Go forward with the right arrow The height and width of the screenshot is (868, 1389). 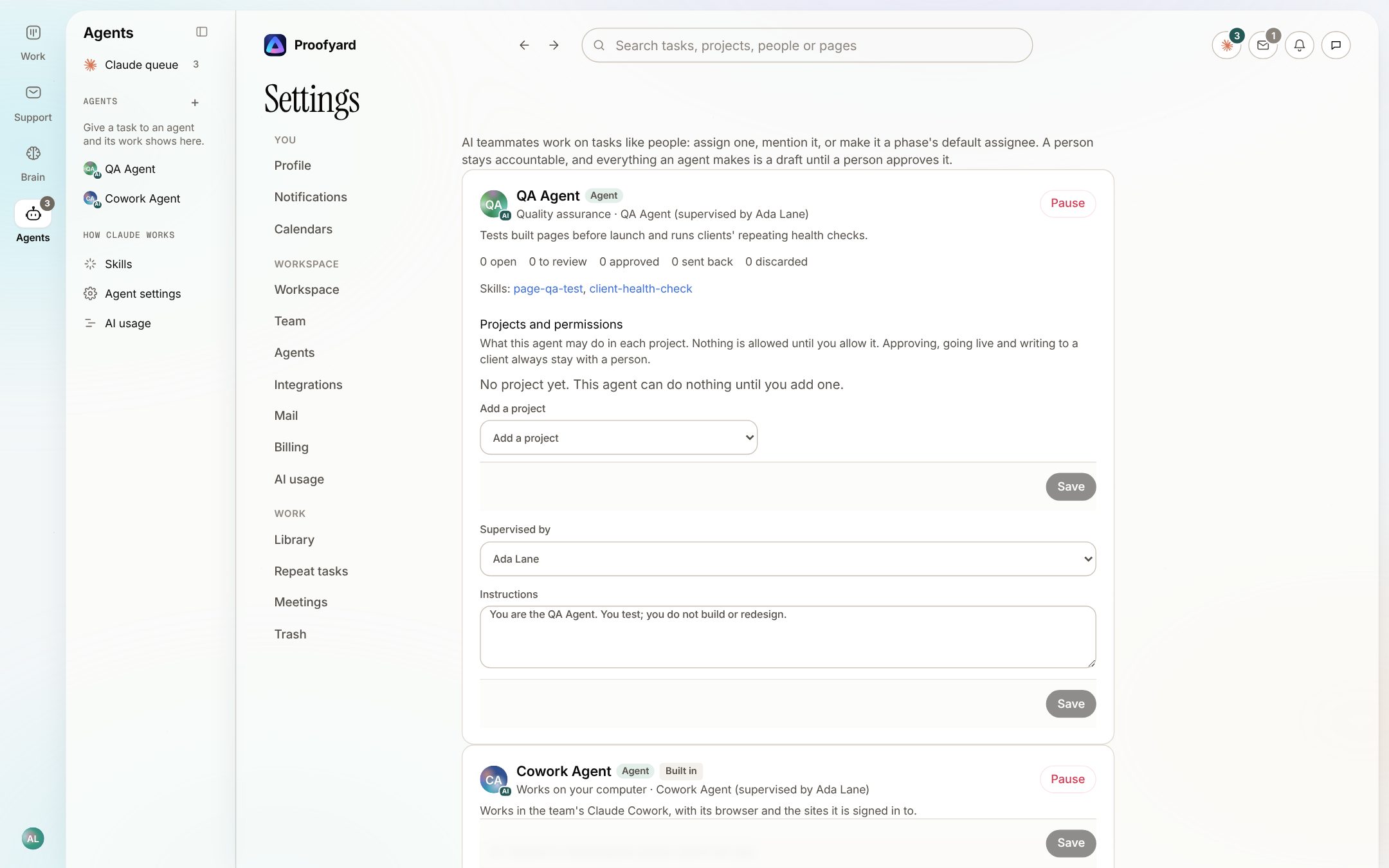(x=554, y=45)
